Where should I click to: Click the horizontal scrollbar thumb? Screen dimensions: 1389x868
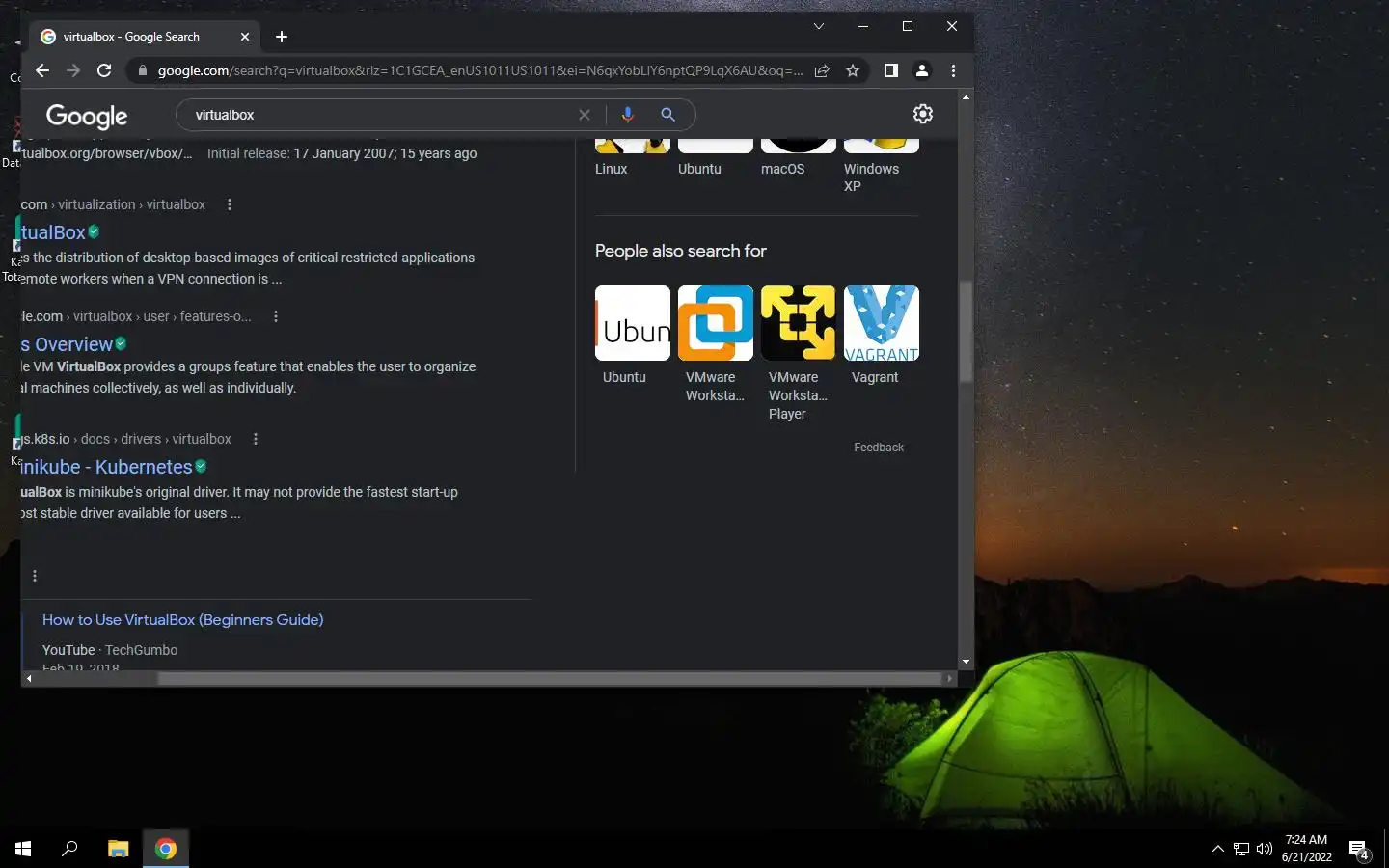[550, 678]
